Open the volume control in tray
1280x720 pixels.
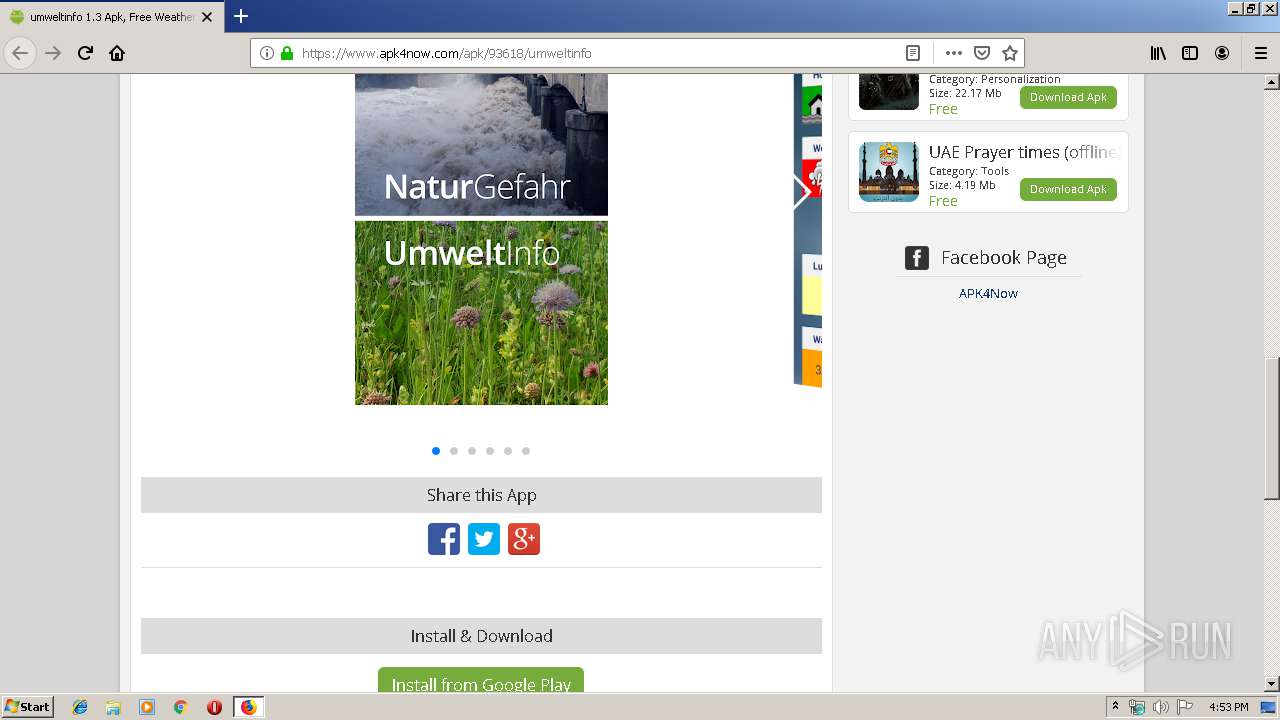[1161, 707]
